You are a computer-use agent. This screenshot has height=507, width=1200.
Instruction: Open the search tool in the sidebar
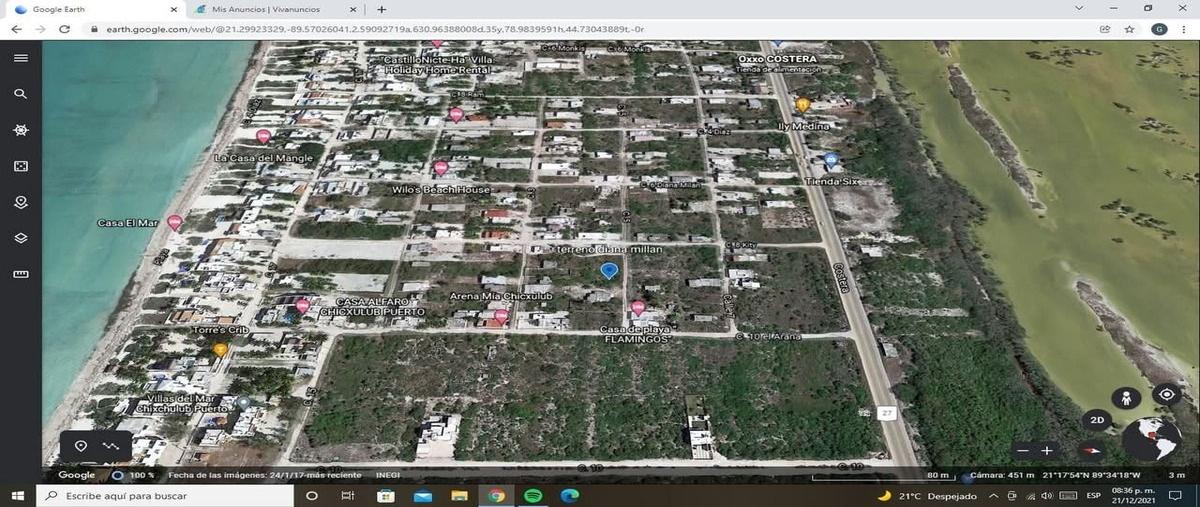point(21,94)
